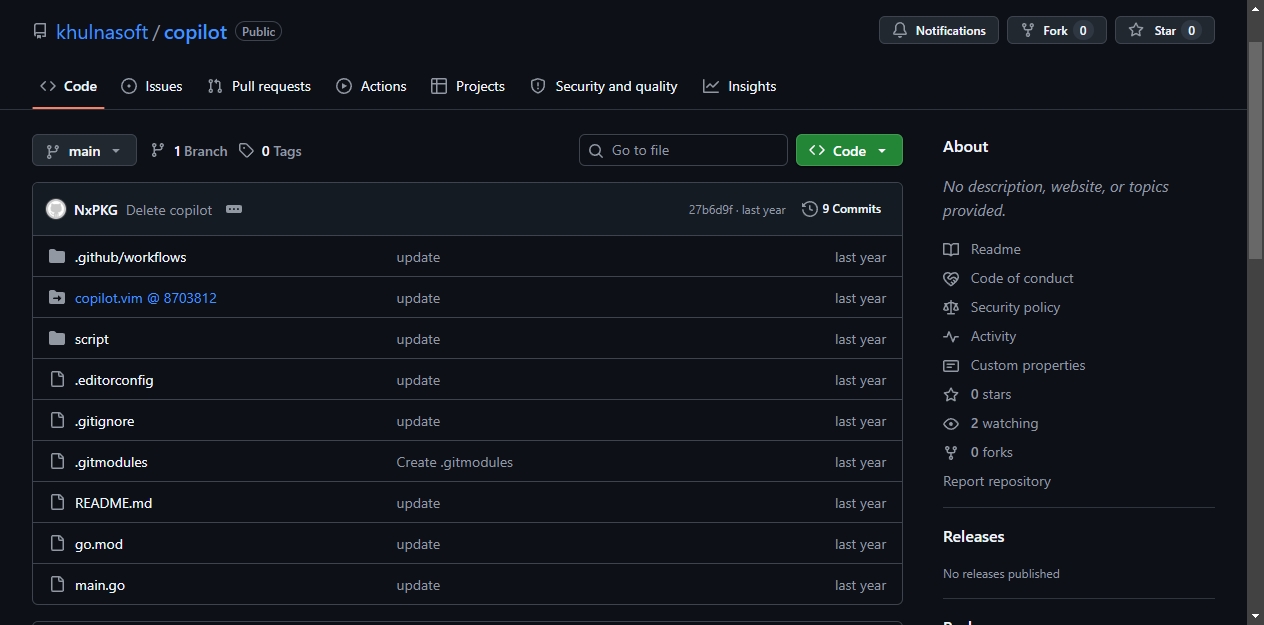Viewport: 1264px width, 625px height.
Task: Click the Report repository link
Action: [x=997, y=482]
